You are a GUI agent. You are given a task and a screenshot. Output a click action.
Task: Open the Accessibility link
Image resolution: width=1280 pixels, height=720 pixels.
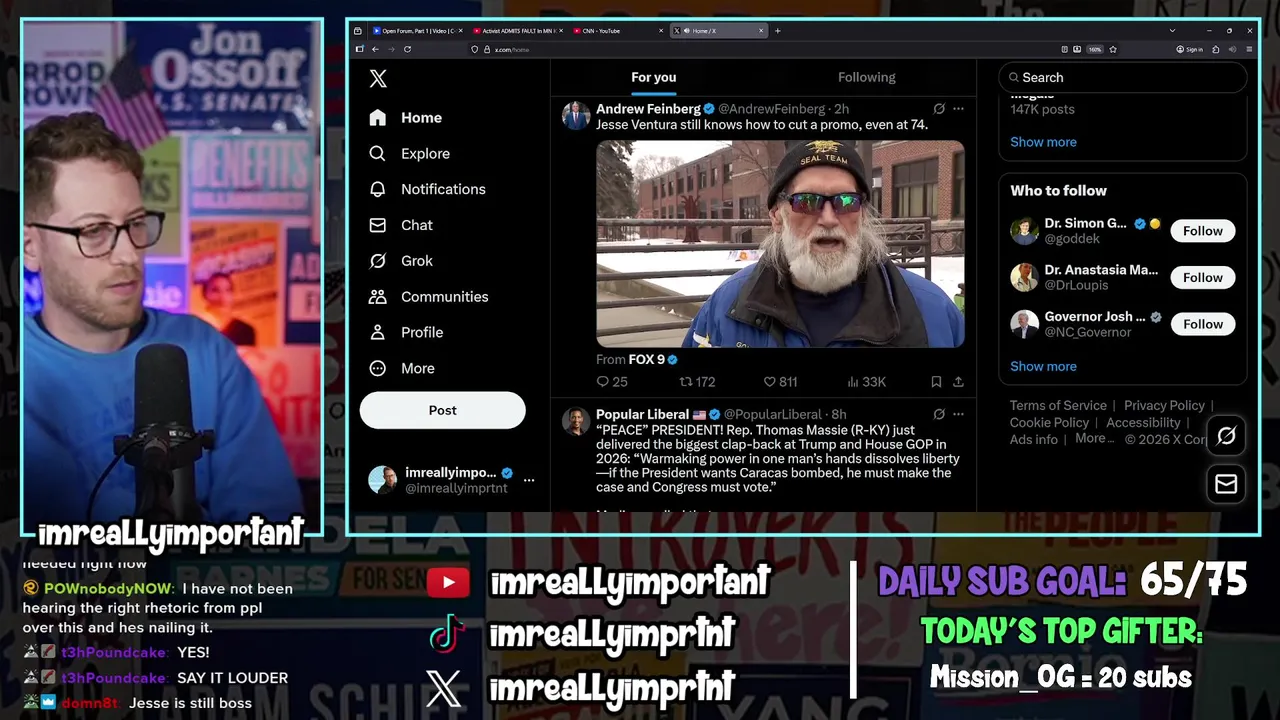pyautogui.click(x=1143, y=423)
